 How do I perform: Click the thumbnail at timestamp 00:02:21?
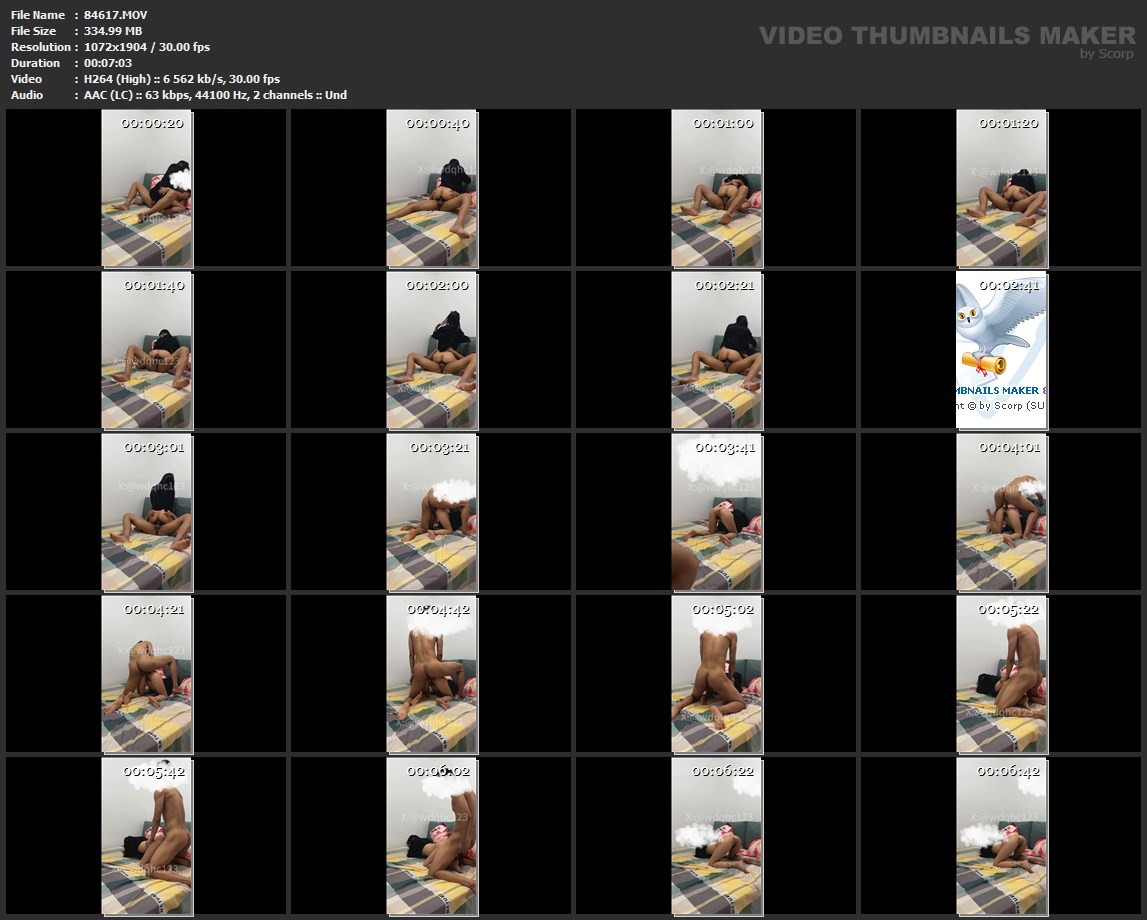(716, 350)
